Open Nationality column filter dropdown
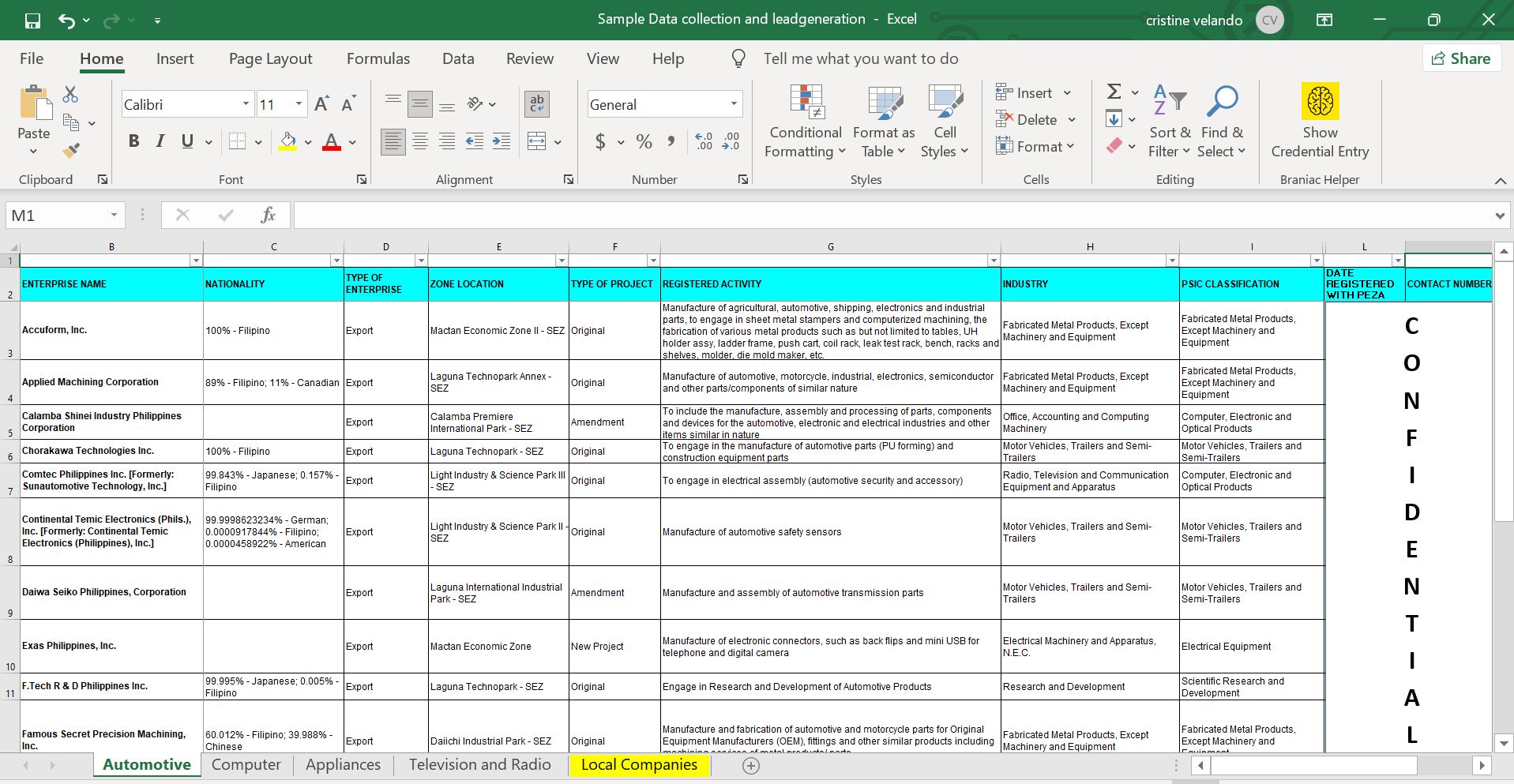 336,261
